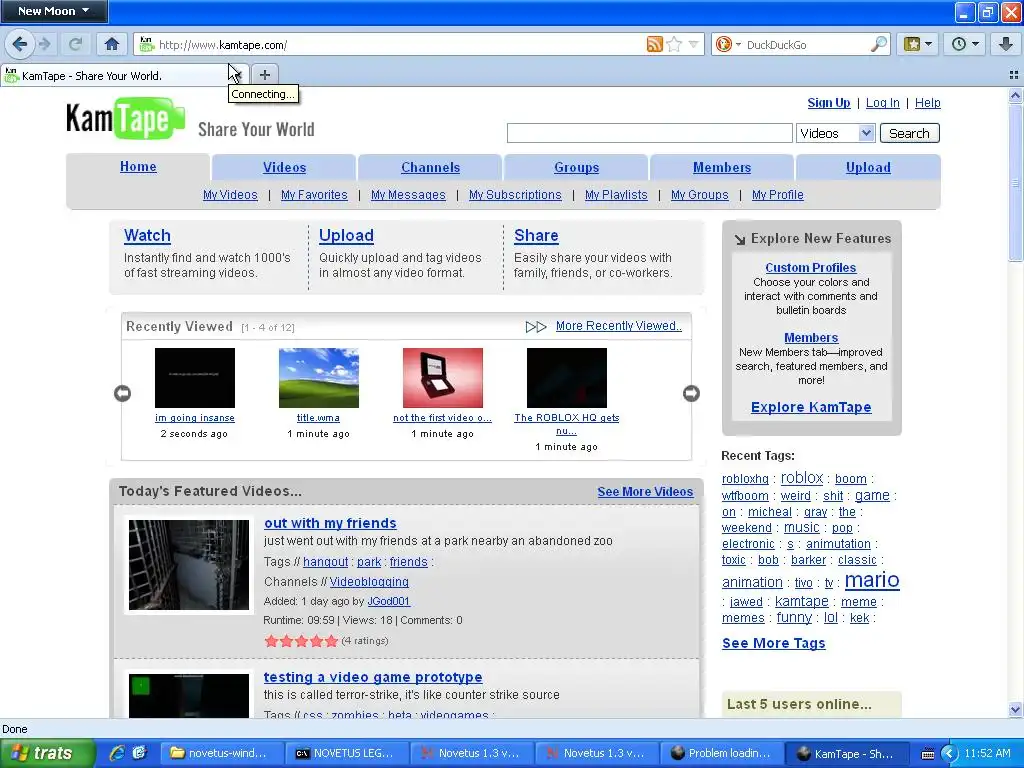Open the history clock toolbar button
The width and height of the screenshot is (1024, 768).
[965, 44]
